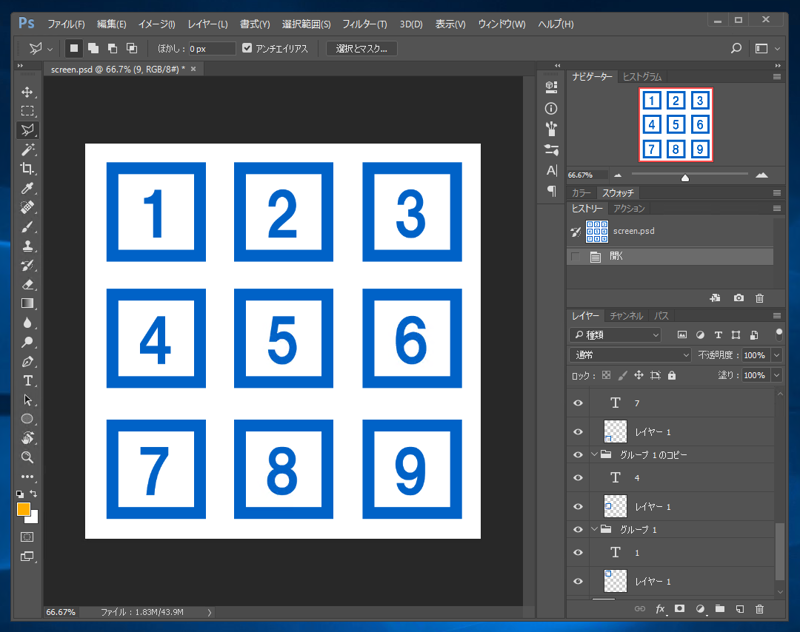The height and width of the screenshot is (632, 800).
Task: Click the orange foreground color swatch
Action: [23, 510]
